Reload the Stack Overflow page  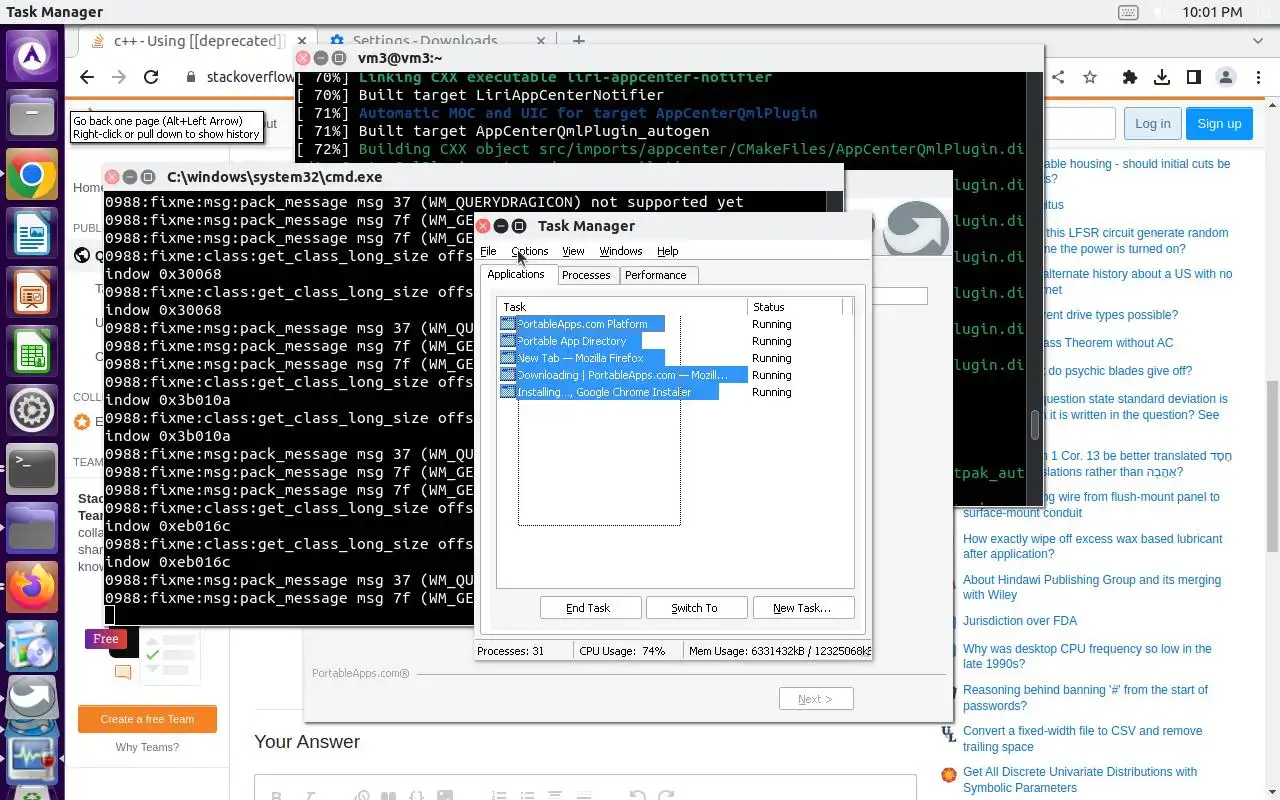coord(151,77)
